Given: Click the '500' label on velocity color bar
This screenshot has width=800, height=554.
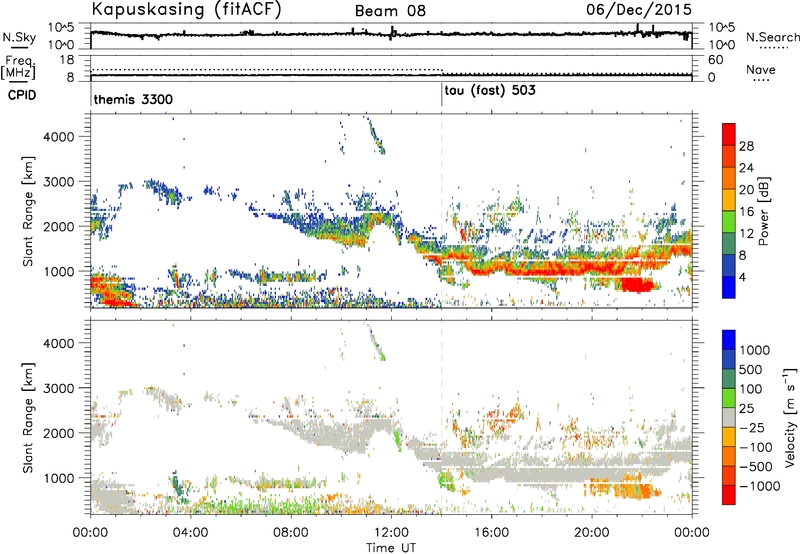Looking at the screenshot, I should 751,370.
